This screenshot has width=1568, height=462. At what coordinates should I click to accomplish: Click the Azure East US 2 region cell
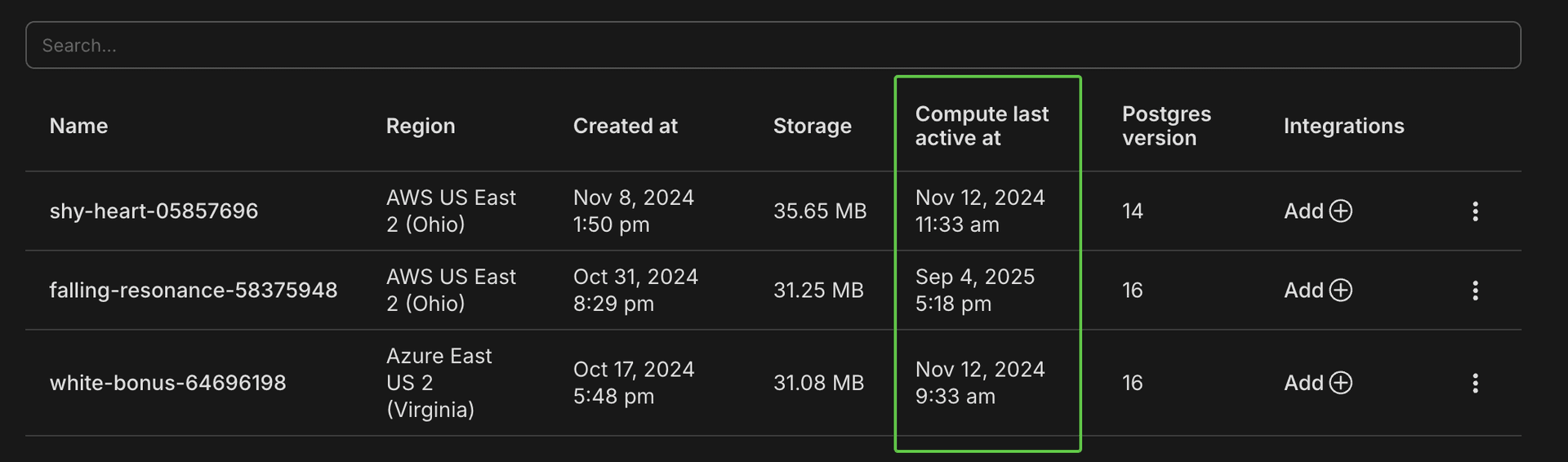pyautogui.click(x=439, y=383)
